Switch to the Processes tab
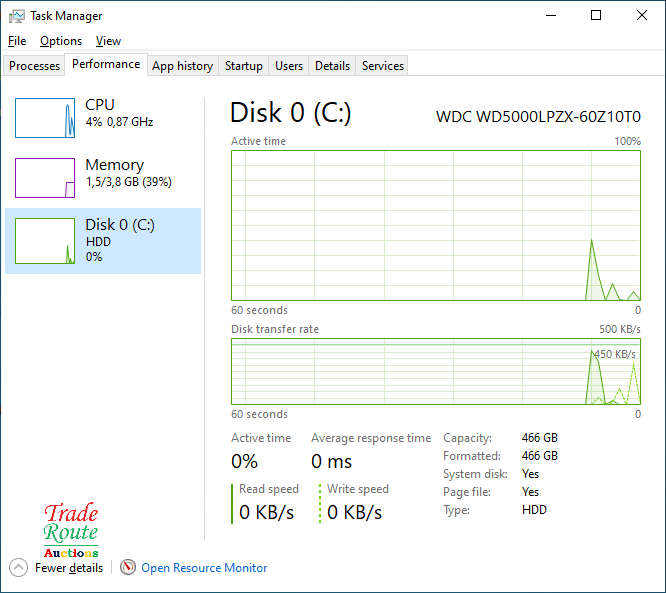Image resolution: width=666 pixels, height=593 pixels. coord(35,66)
